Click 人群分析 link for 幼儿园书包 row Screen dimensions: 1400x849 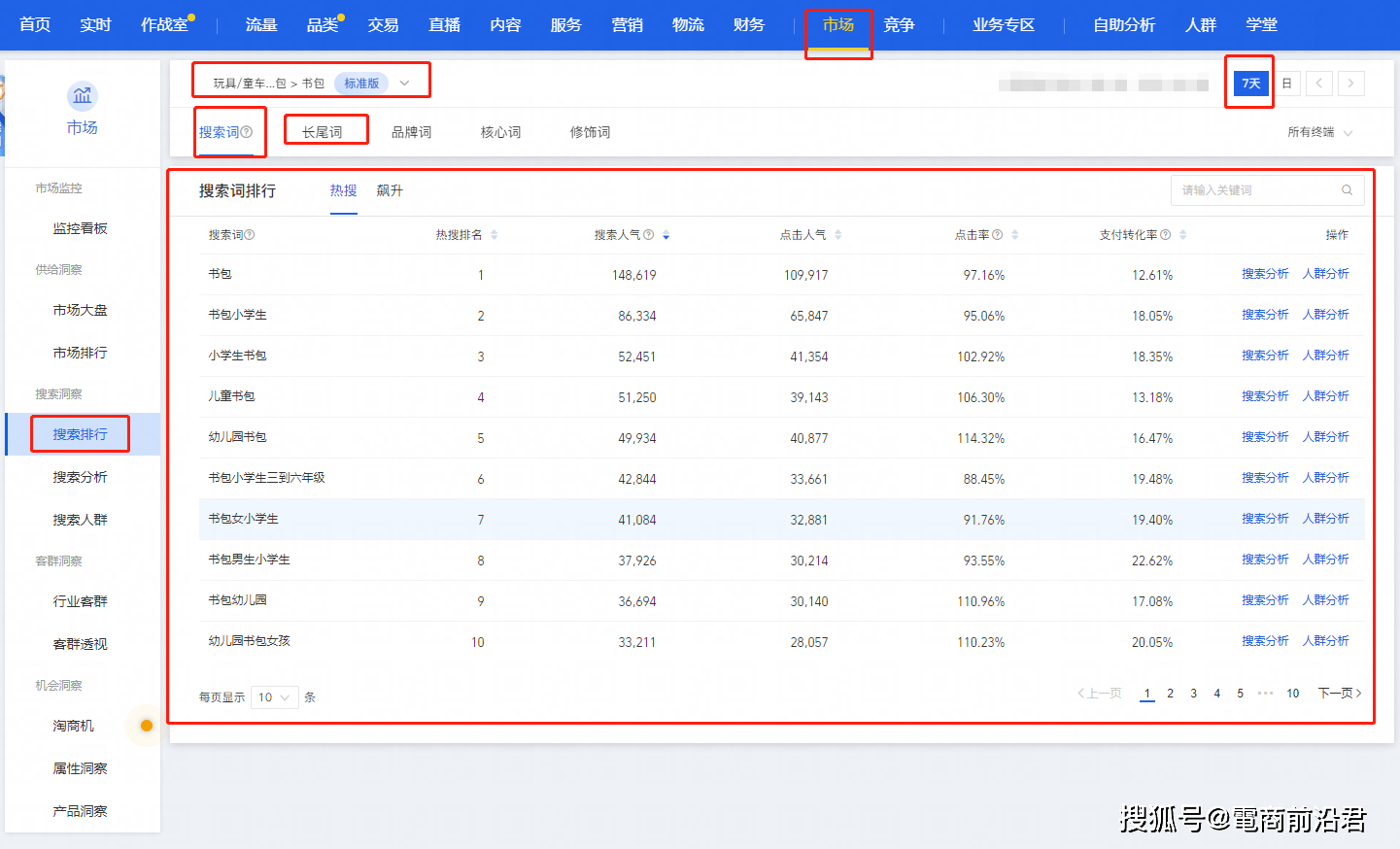click(1326, 437)
